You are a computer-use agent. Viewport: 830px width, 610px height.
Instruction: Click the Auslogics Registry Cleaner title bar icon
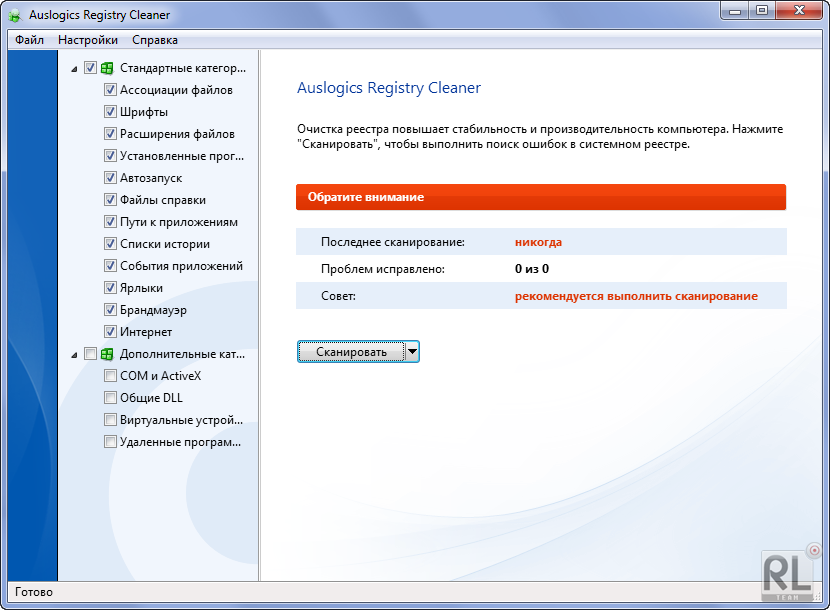click(16, 15)
